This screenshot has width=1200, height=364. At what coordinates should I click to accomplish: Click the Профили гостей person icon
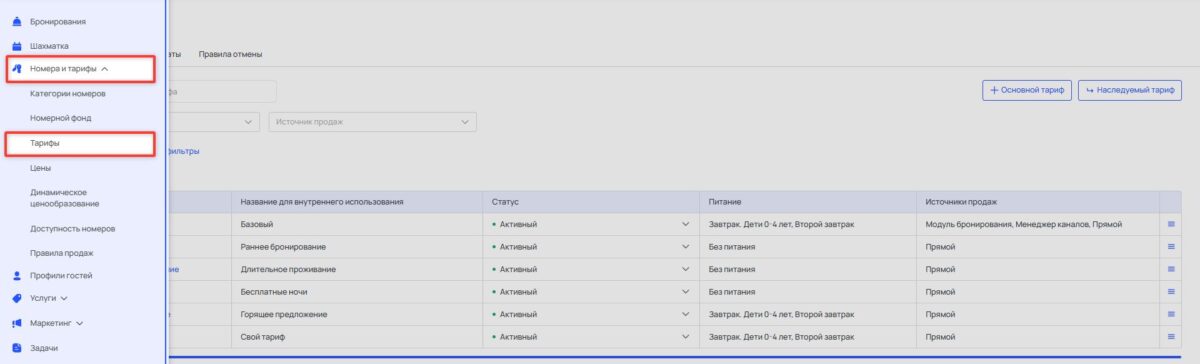click(17, 275)
